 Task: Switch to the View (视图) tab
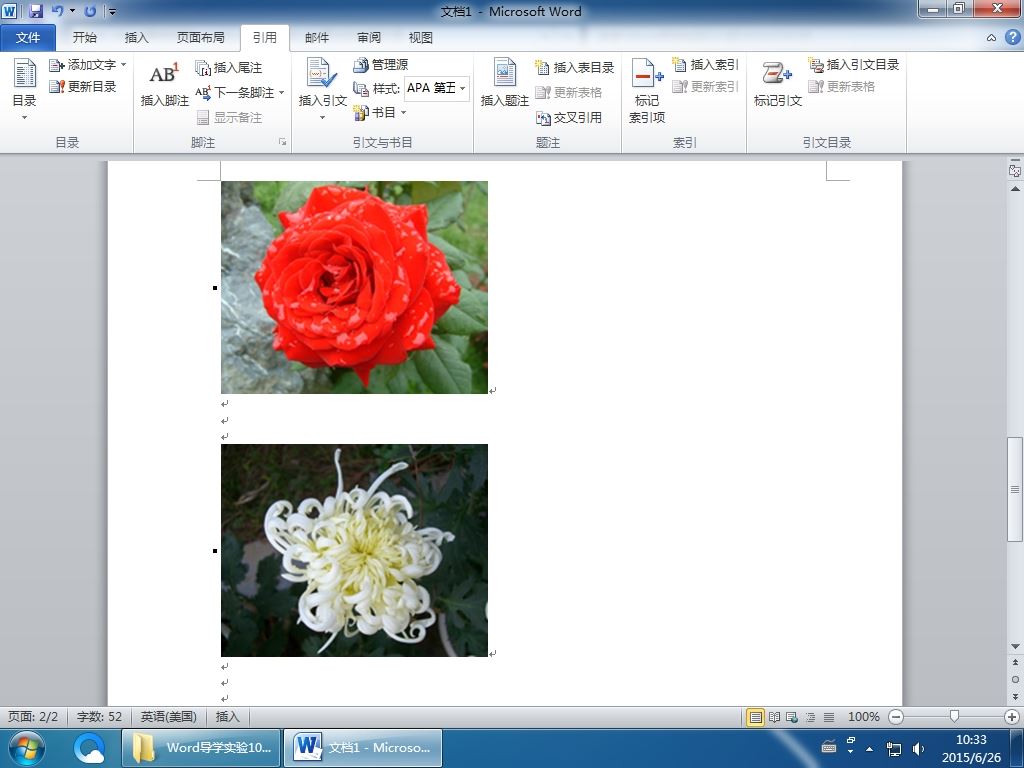click(x=421, y=37)
